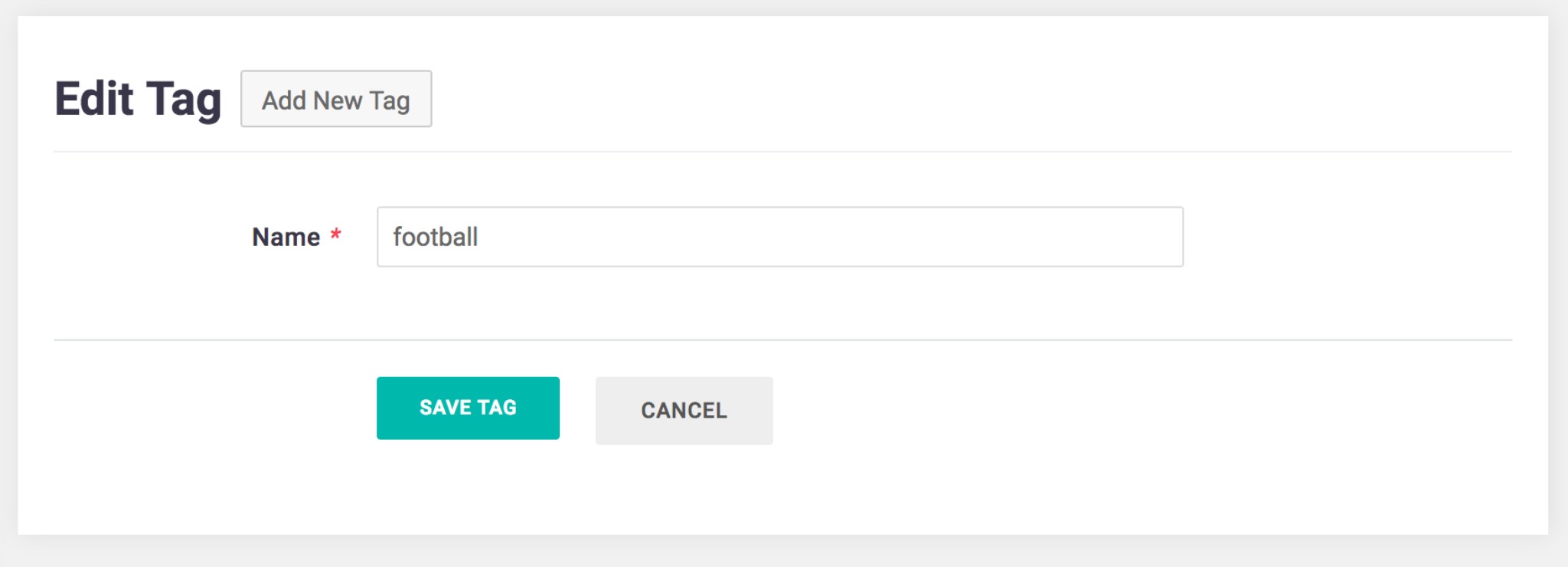Place cursor in the tag name box
Screen dimensions: 1568x567
779,237
